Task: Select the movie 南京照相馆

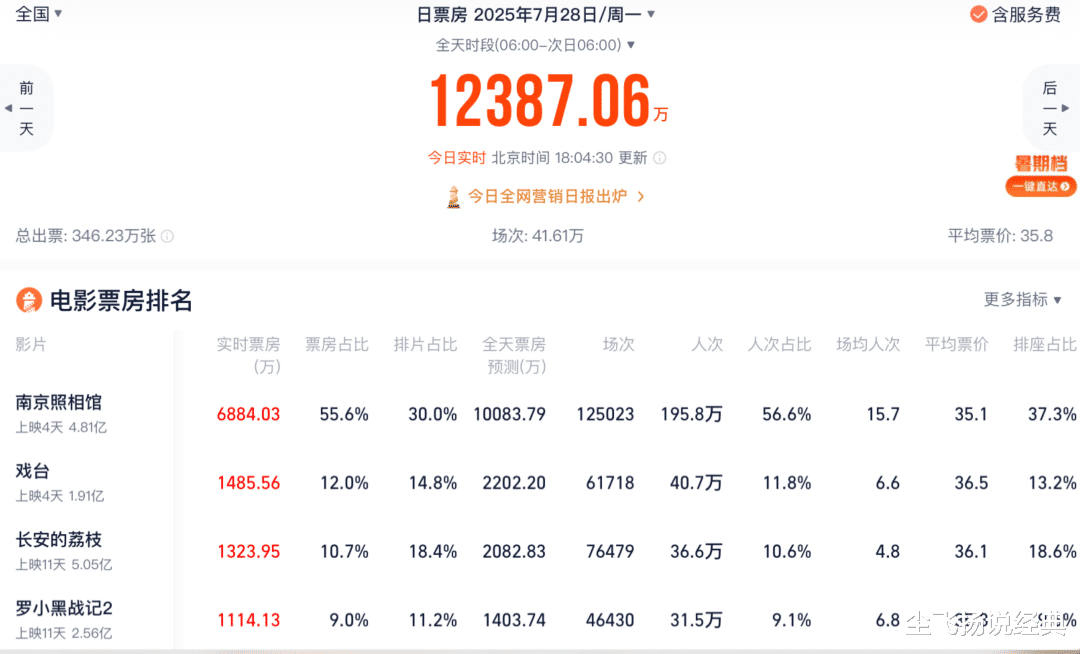Action: click(x=59, y=403)
